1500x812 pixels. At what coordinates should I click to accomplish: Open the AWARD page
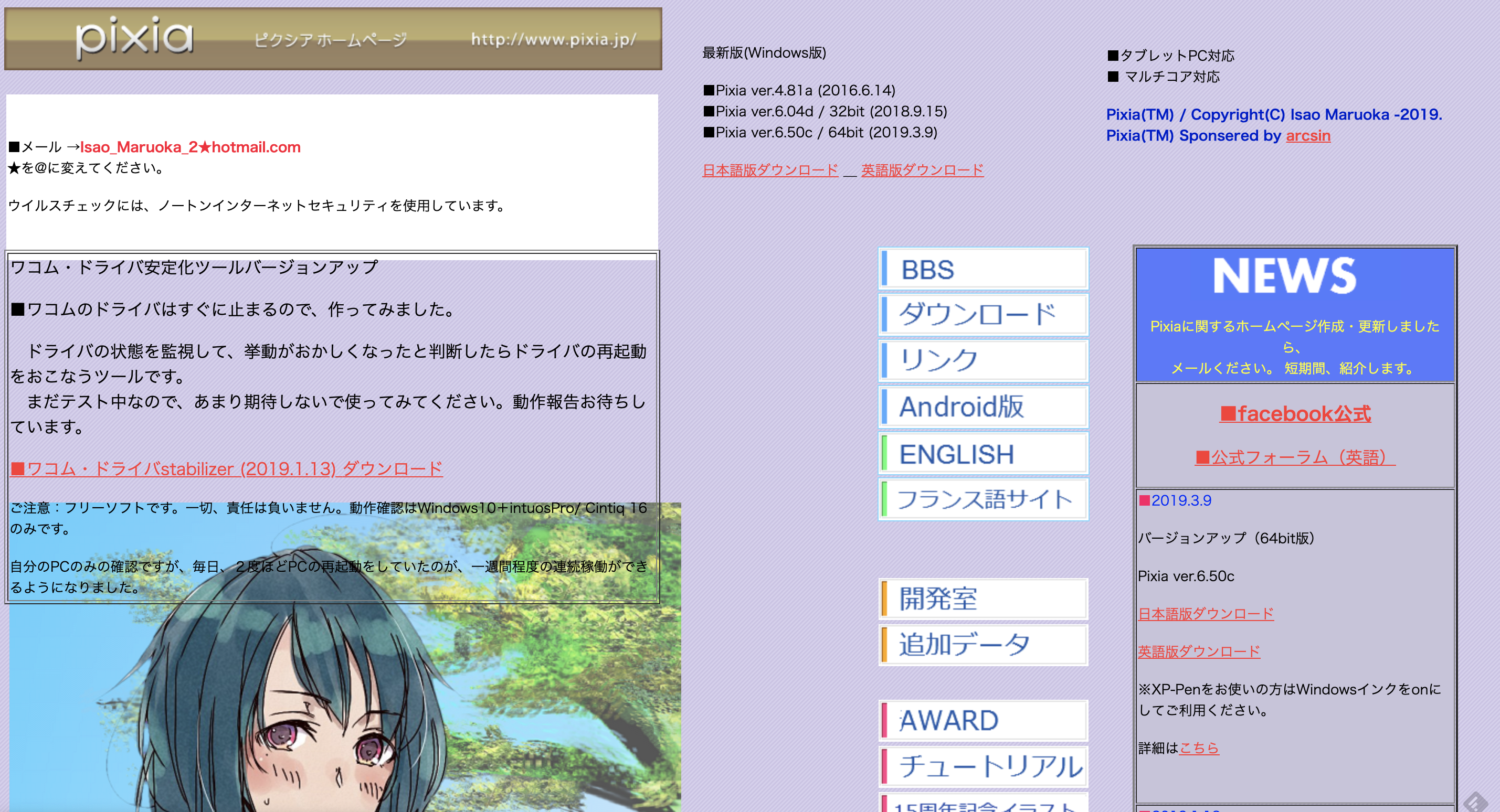(983, 720)
